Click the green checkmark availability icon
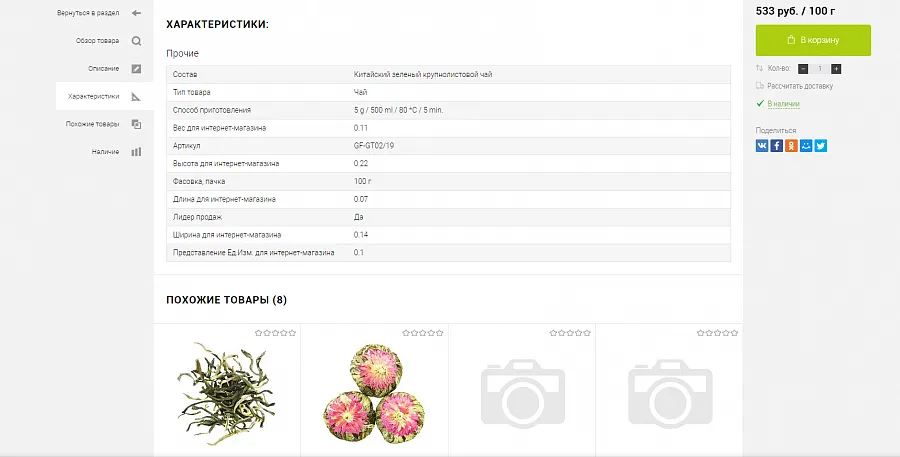 click(761, 103)
